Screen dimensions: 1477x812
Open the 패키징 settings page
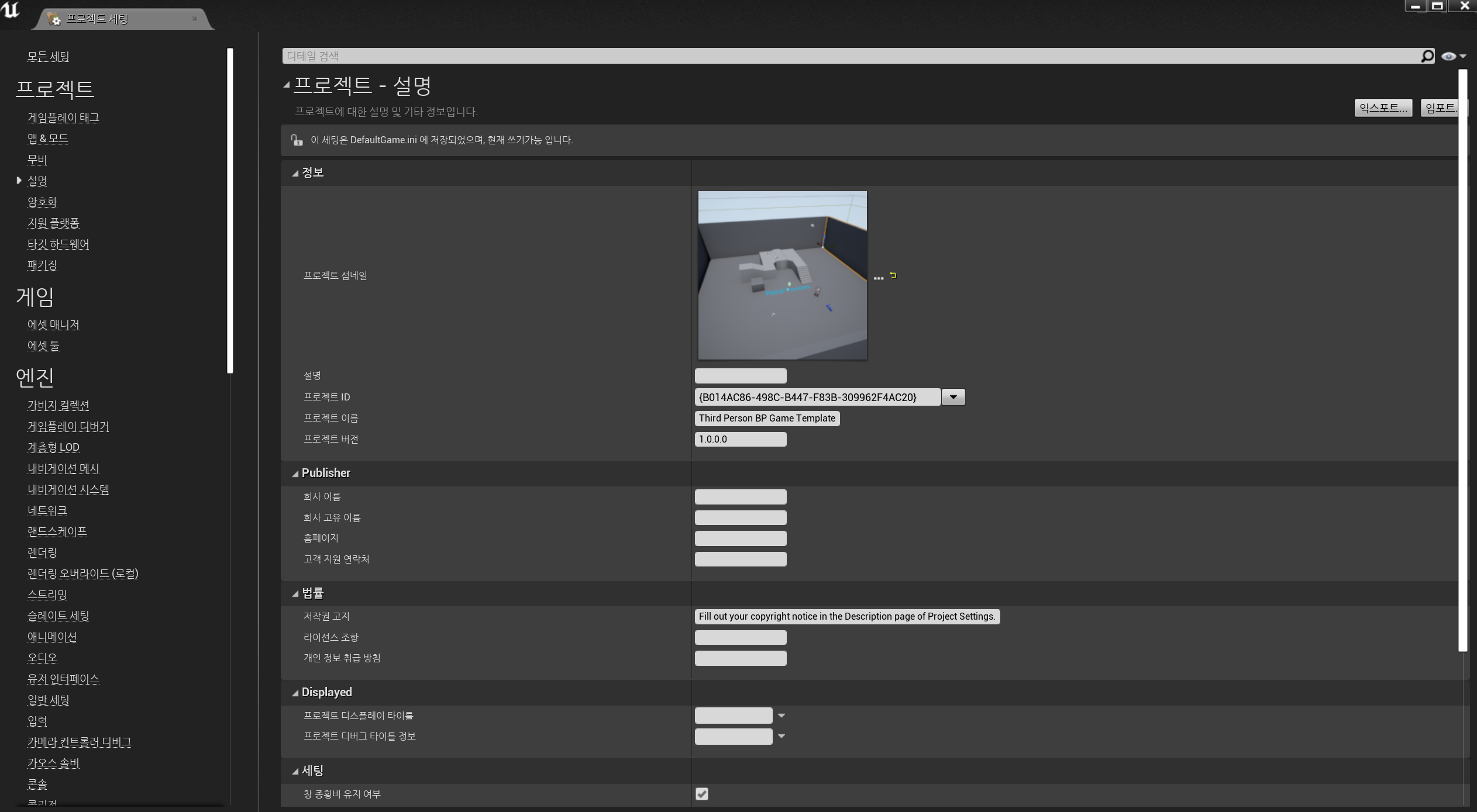42,265
